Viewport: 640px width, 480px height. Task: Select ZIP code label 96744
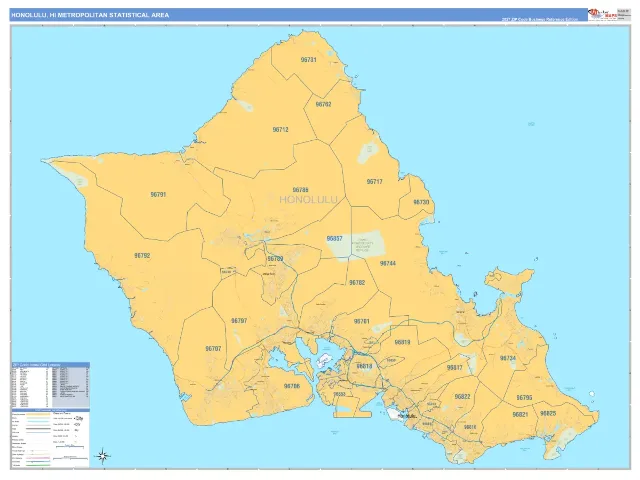pos(388,264)
